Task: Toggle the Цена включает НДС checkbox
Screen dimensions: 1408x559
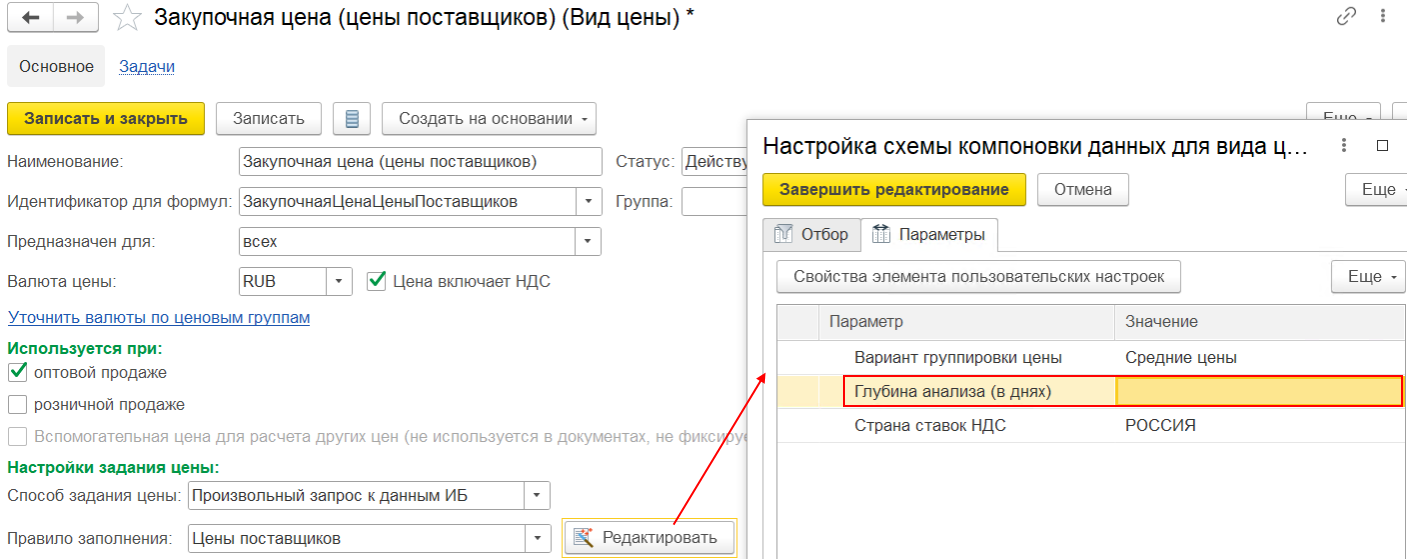Action: tap(377, 281)
